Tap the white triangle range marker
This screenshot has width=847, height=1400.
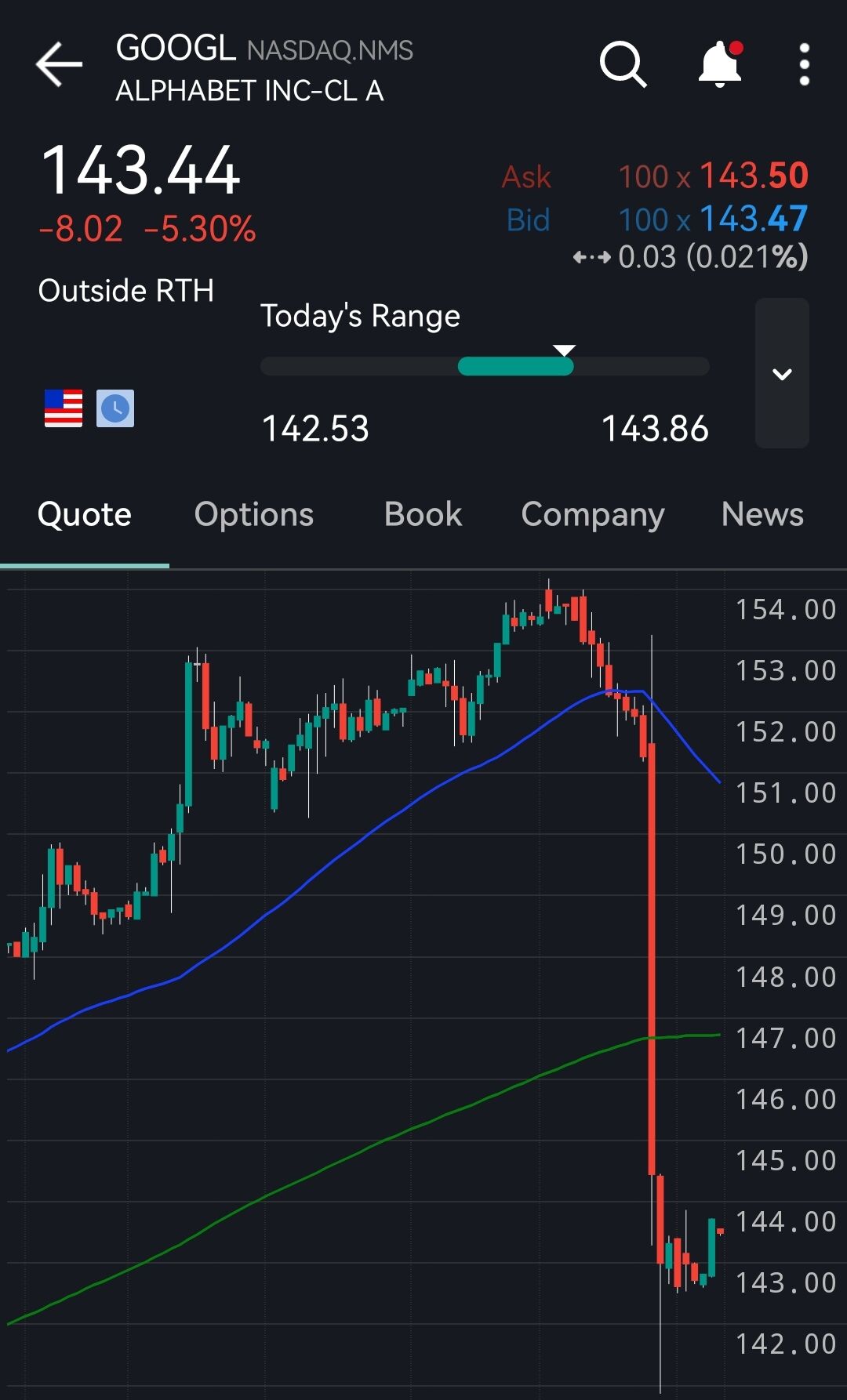coord(565,350)
